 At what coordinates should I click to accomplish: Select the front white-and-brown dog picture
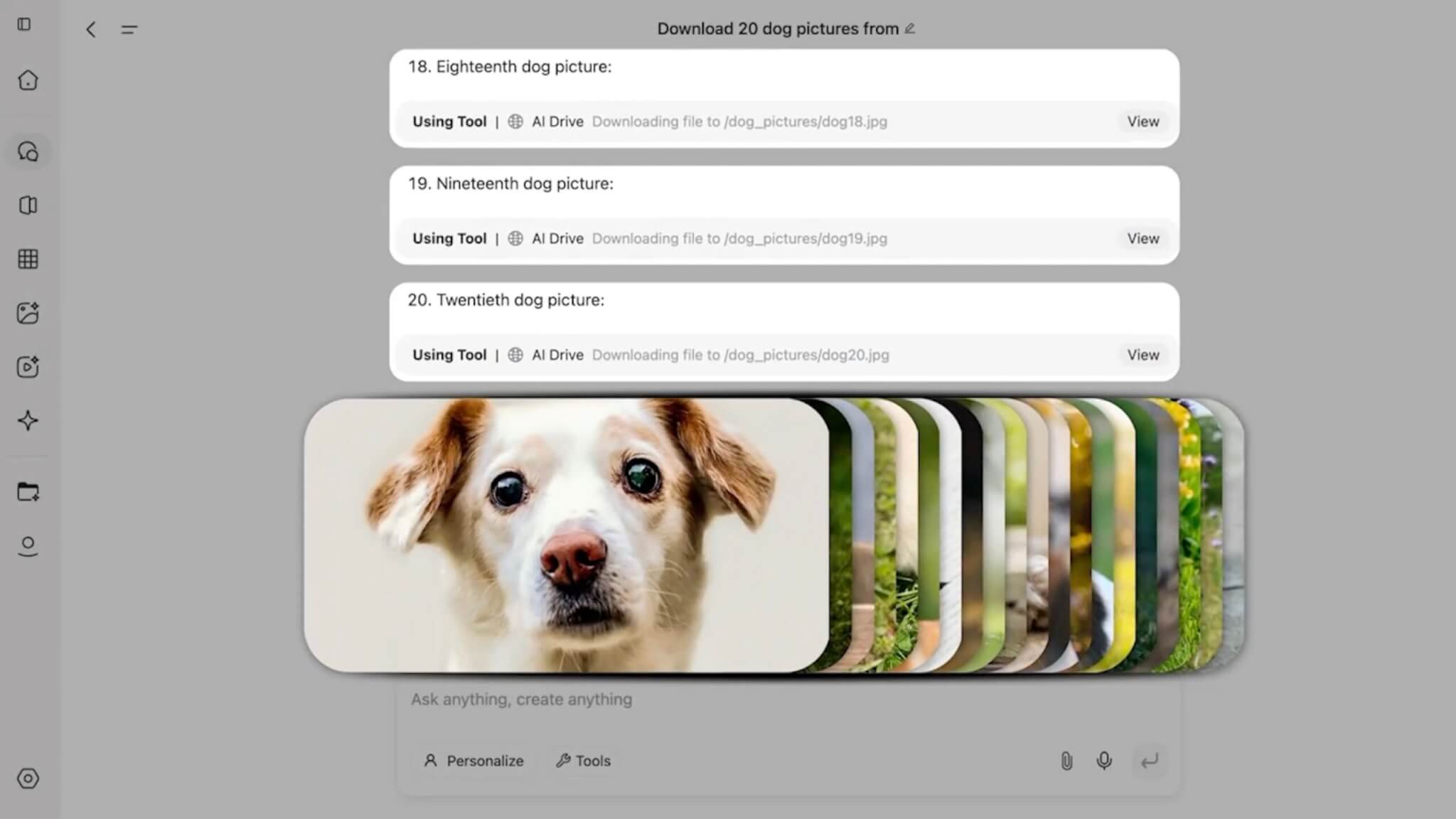pyautogui.click(x=566, y=535)
